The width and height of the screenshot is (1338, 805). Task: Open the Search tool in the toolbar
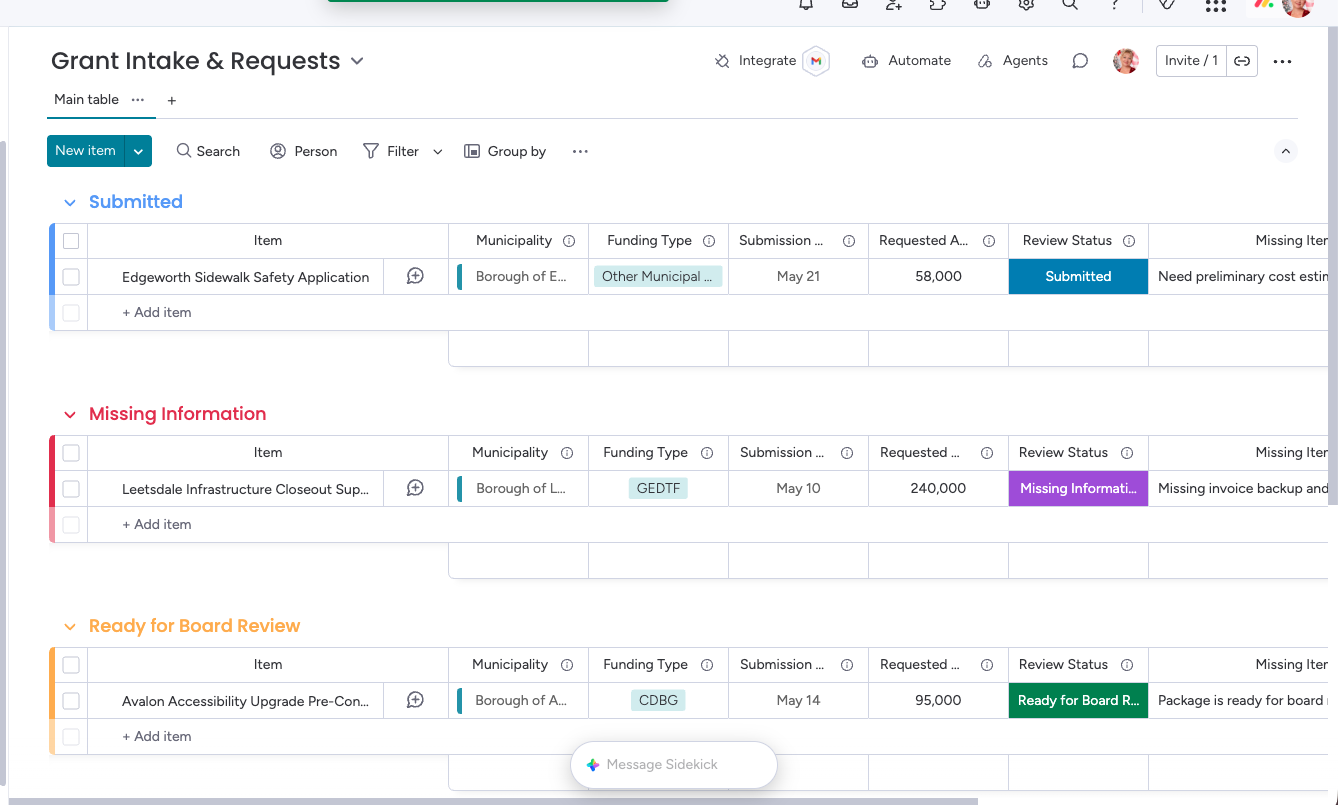[x=208, y=152]
